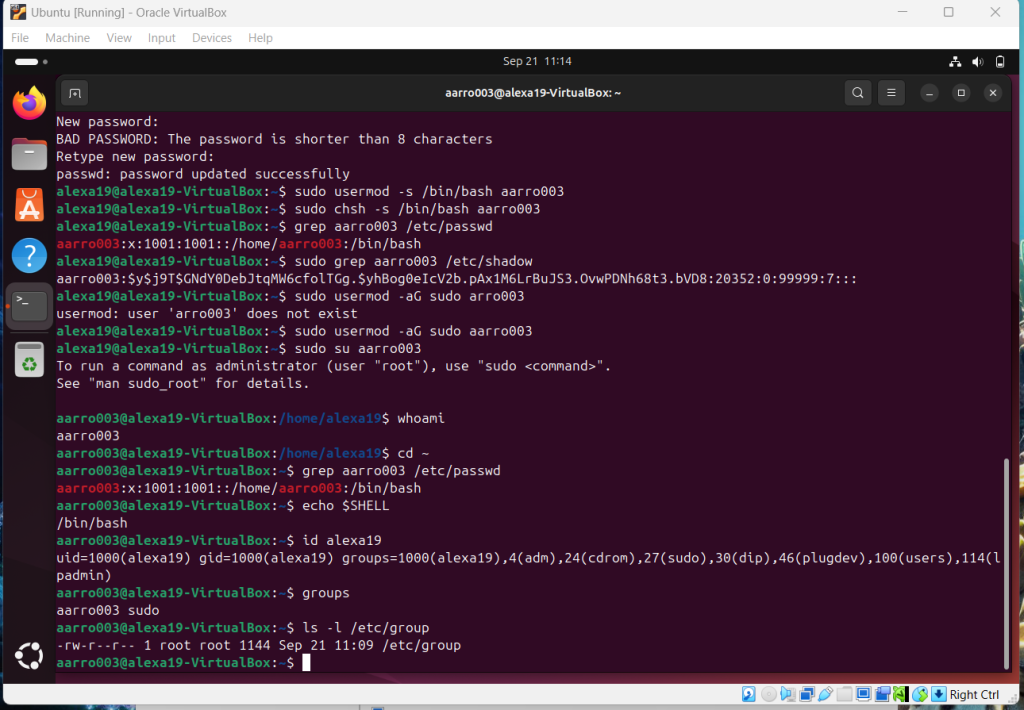The height and width of the screenshot is (710, 1024).
Task: Open the terminal hamburger menu
Action: click(x=893, y=93)
